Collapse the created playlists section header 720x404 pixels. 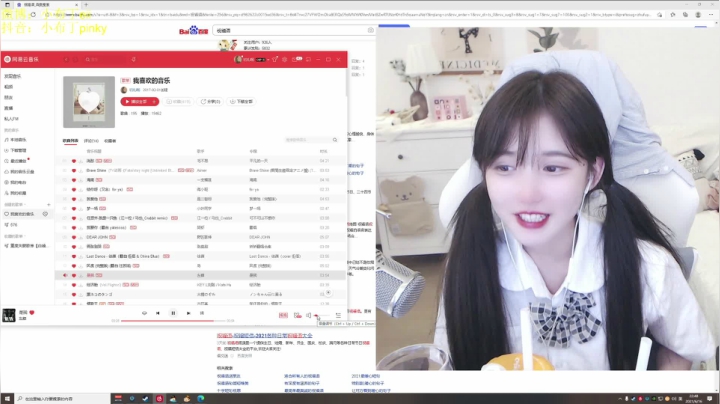point(15,204)
